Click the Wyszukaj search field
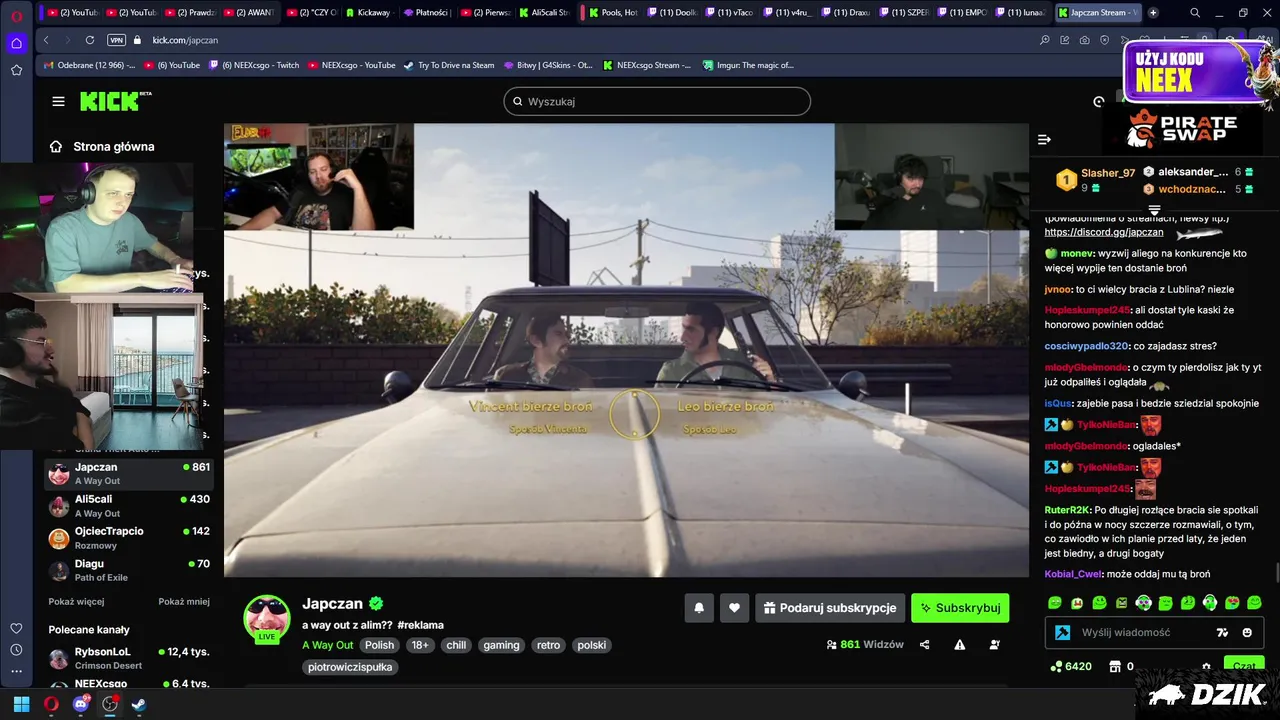The image size is (1280, 720). coord(657,101)
